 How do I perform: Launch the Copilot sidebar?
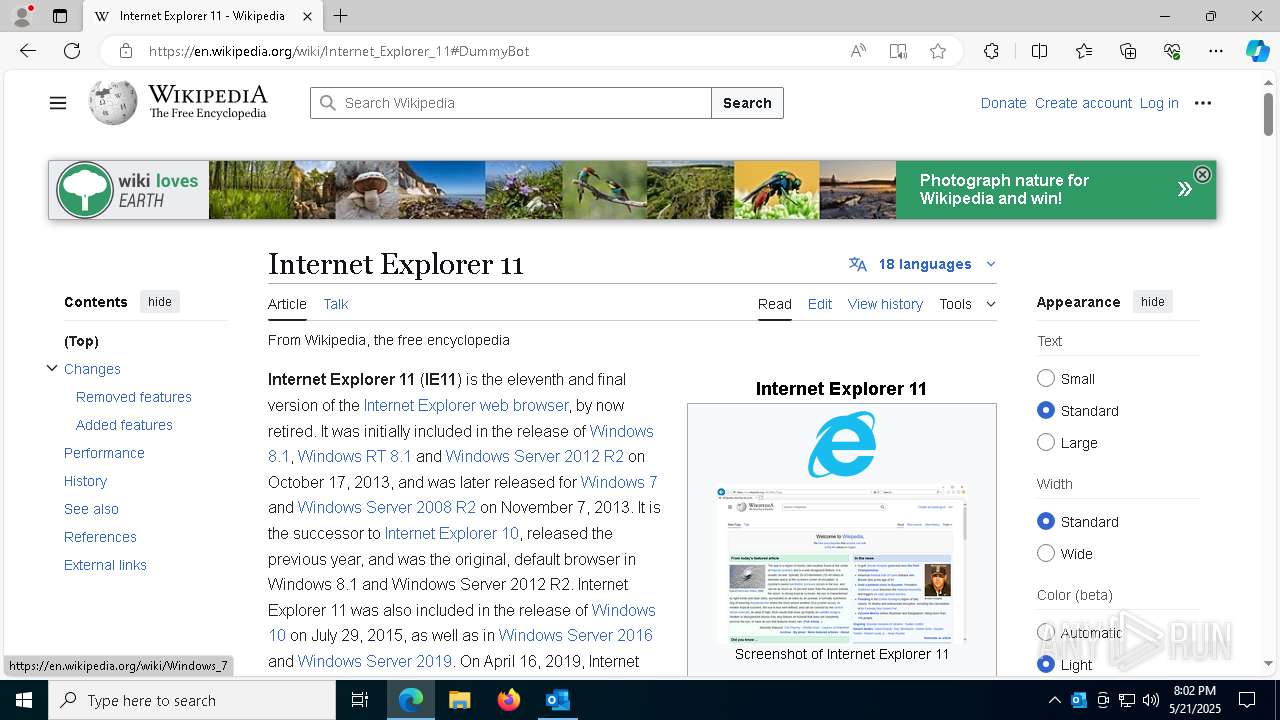[1257, 51]
